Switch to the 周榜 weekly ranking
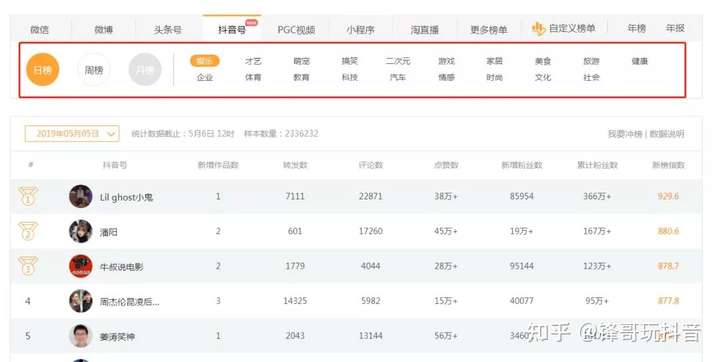Image resolution: width=720 pixels, height=362 pixels. (94, 70)
